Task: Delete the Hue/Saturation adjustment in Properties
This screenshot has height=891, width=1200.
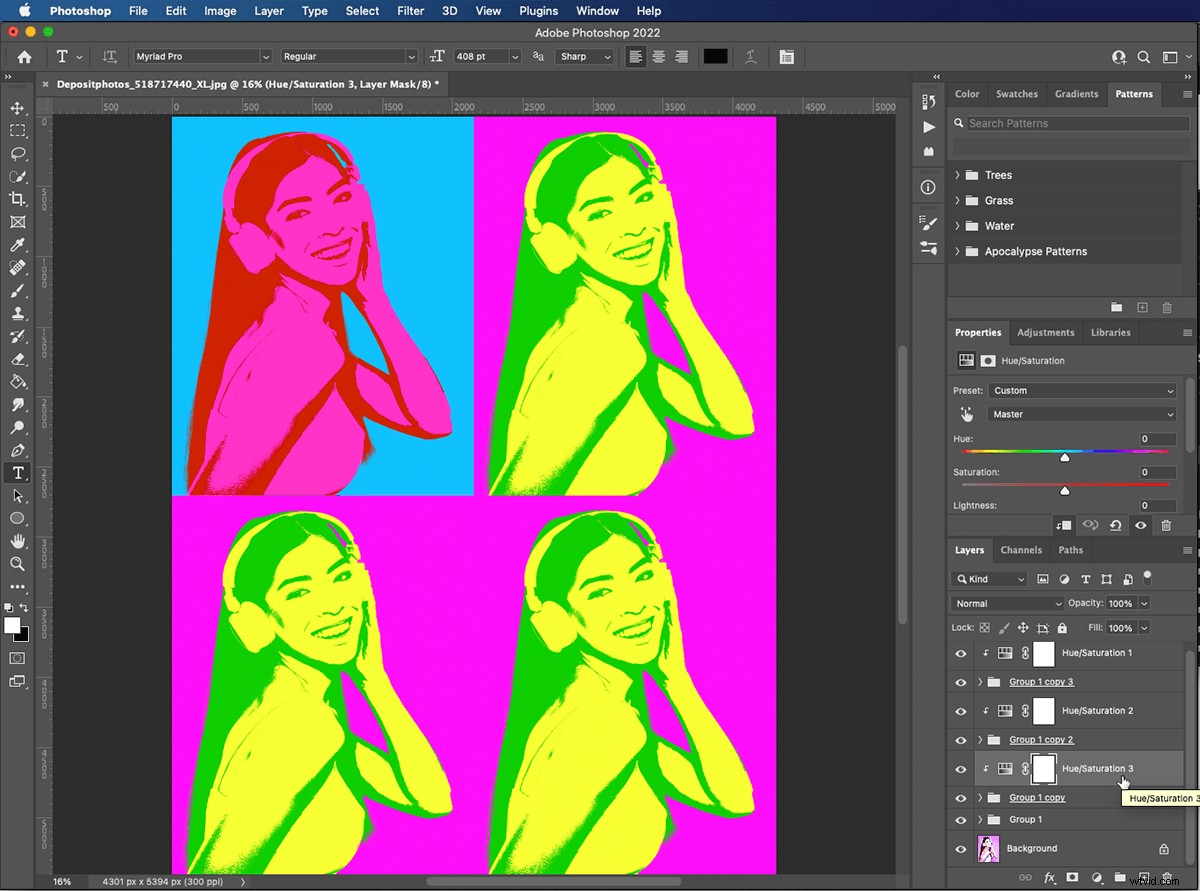Action: (x=1166, y=525)
